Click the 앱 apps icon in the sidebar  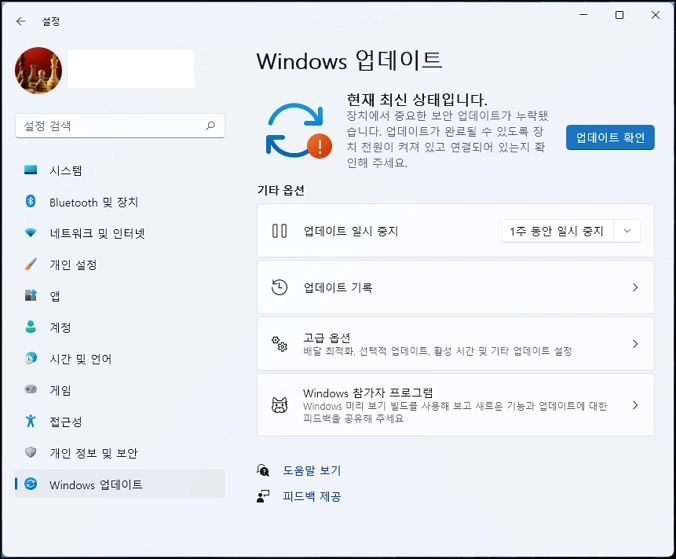pyautogui.click(x=31, y=295)
